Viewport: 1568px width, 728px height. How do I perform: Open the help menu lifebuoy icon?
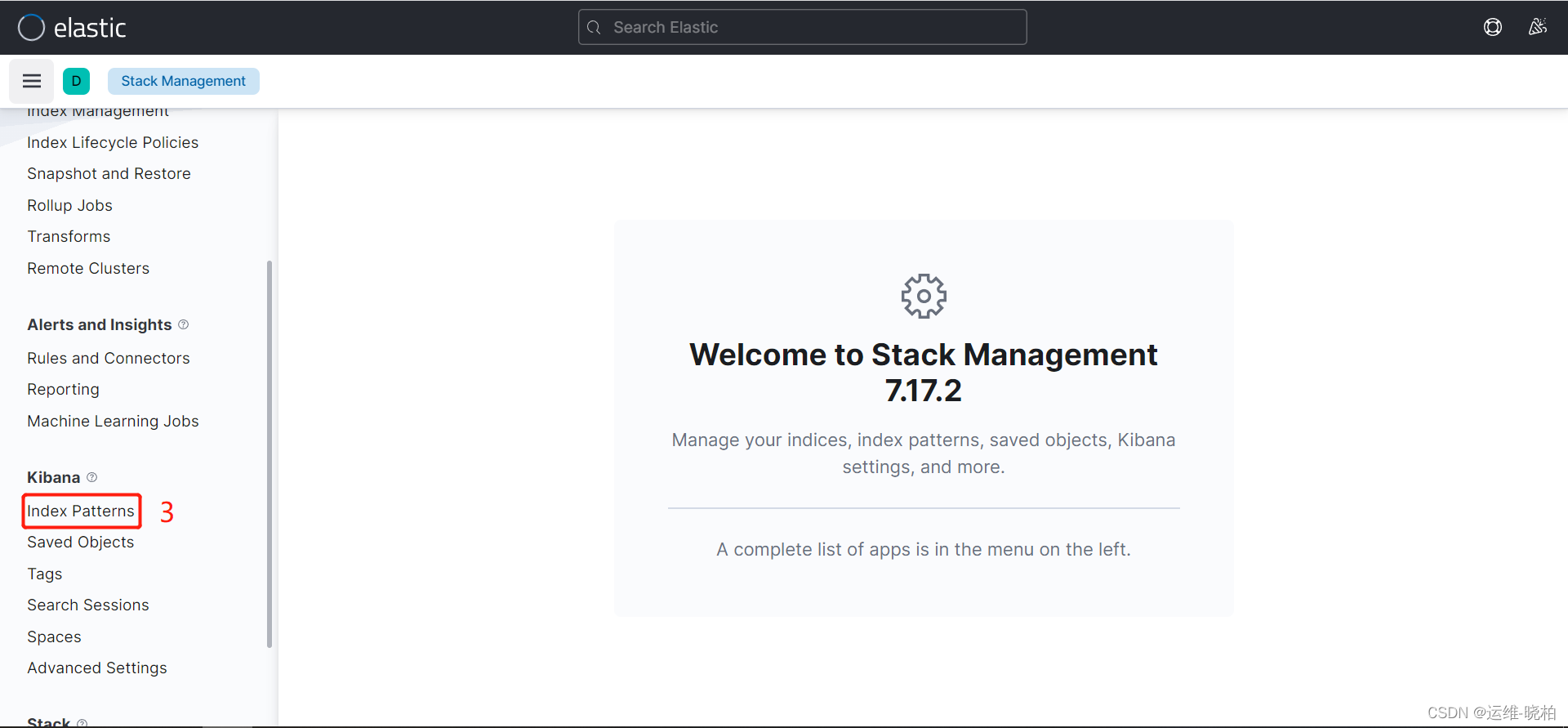(x=1493, y=27)
